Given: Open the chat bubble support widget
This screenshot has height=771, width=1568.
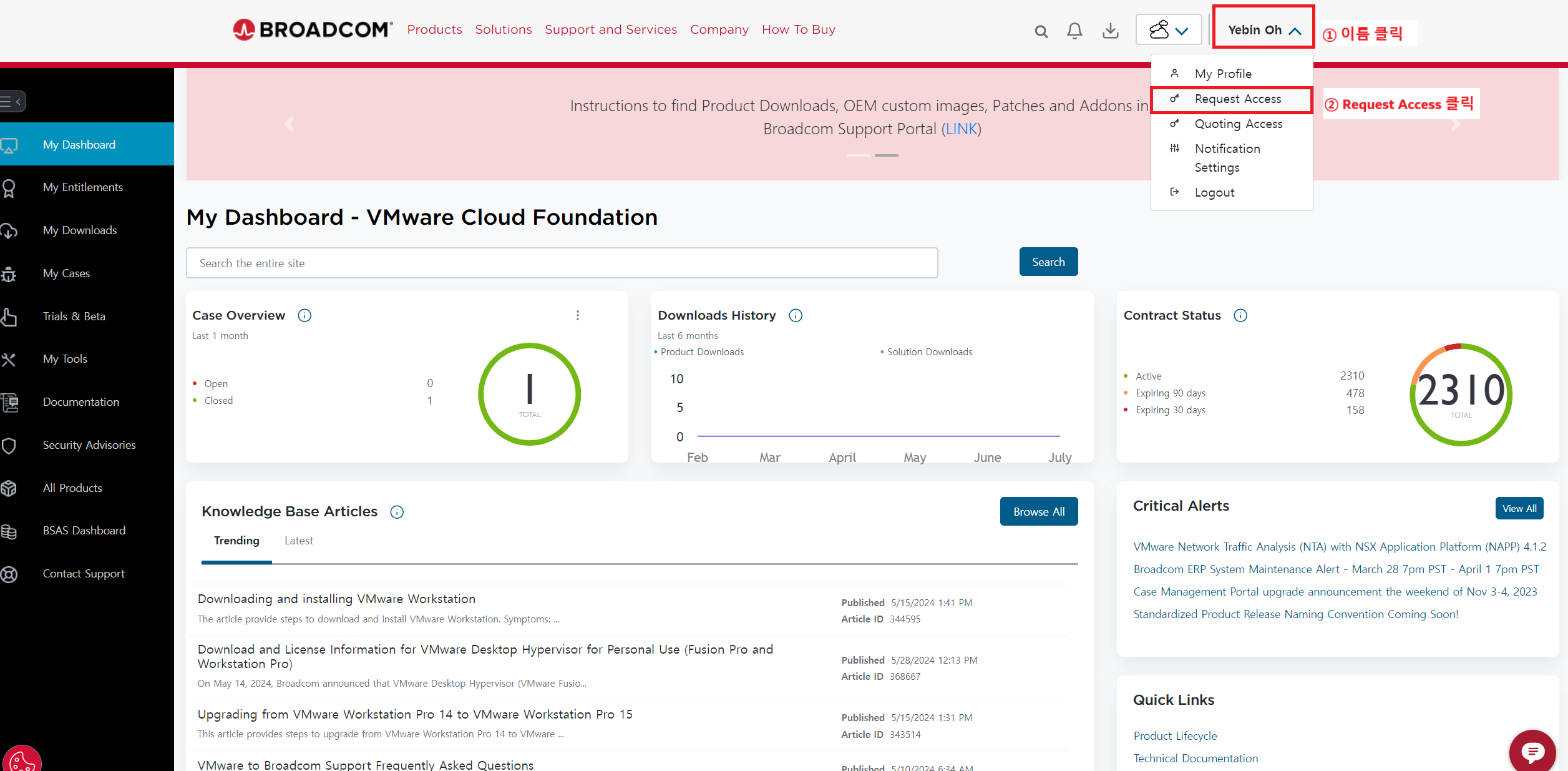Looking at the screenshot, I should (1532, 751).
